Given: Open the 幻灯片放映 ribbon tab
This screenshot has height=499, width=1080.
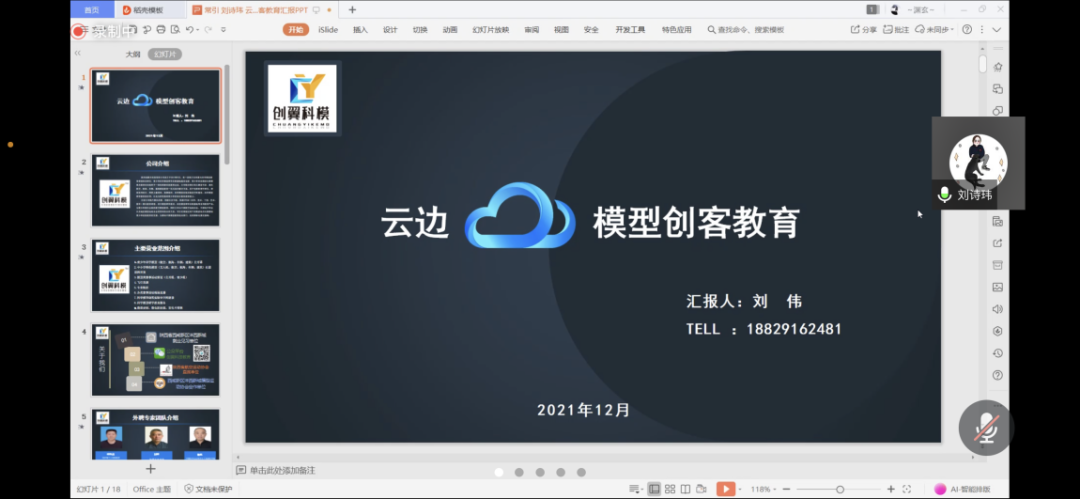Looking at the screenshot, I should [x=490, y=30].
